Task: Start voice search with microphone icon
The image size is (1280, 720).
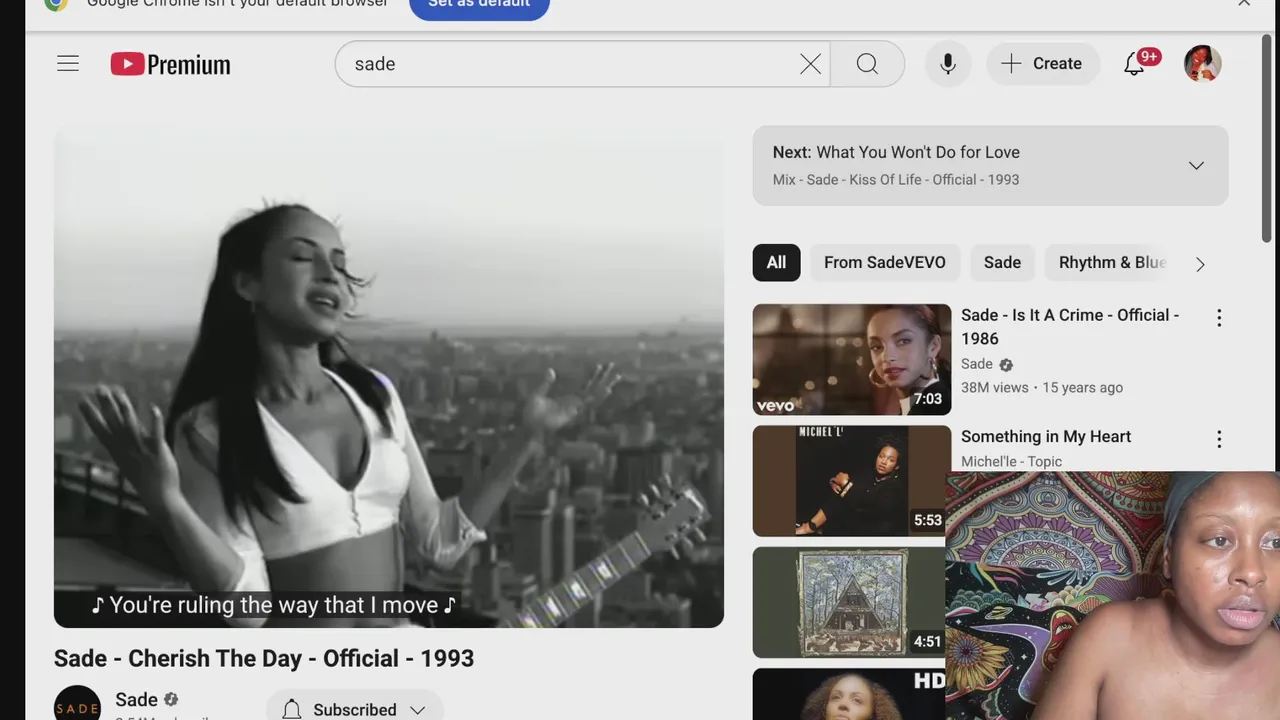Action: [x=947, y=64]
